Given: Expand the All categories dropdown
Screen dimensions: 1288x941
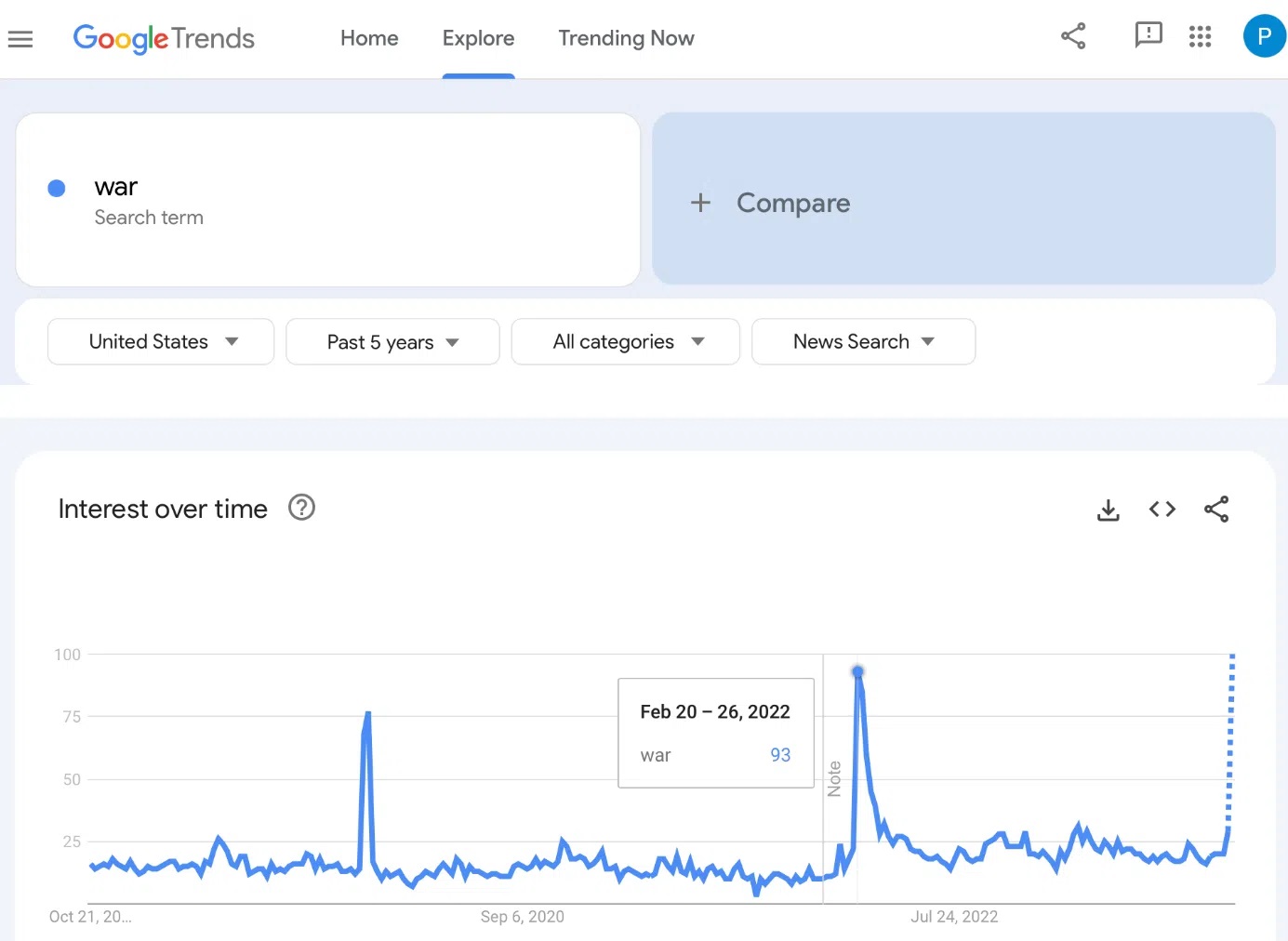Looking at the screenshot, I should [x=626, y=342].
